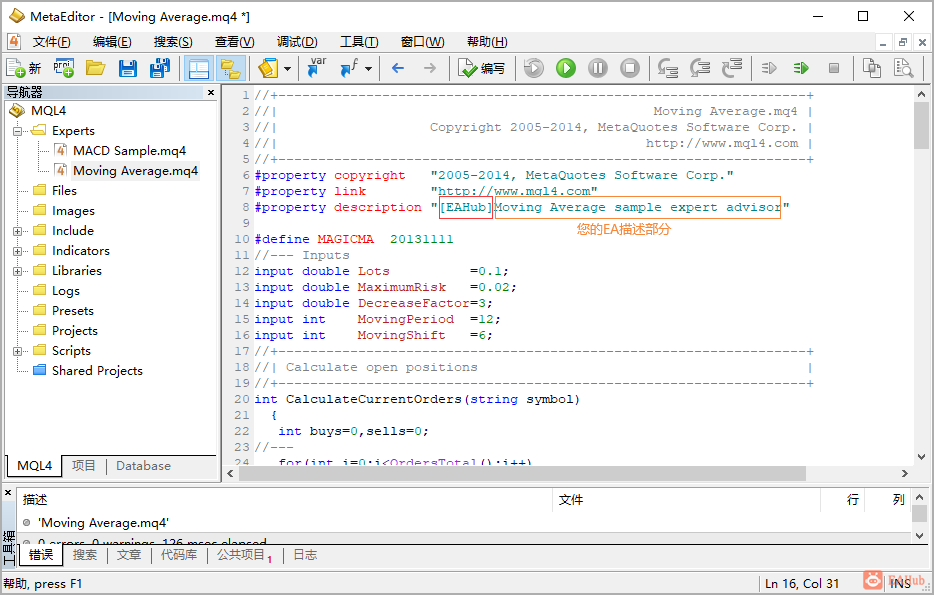This screenshot has width=934, height=595.
Task: Close the 导航器 navigator panel
Action: (211, 92)
